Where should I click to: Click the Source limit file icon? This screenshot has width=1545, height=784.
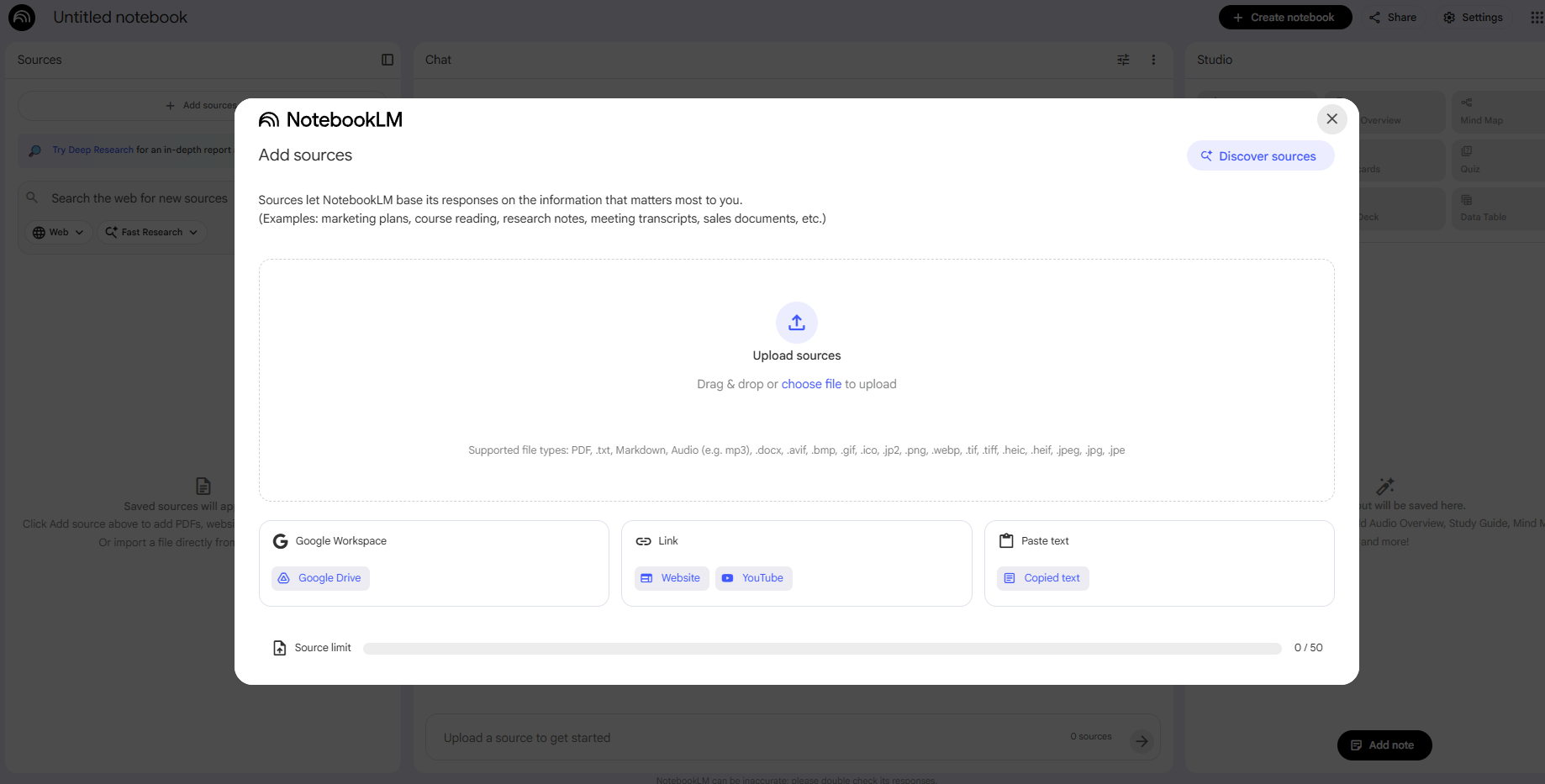280,648
